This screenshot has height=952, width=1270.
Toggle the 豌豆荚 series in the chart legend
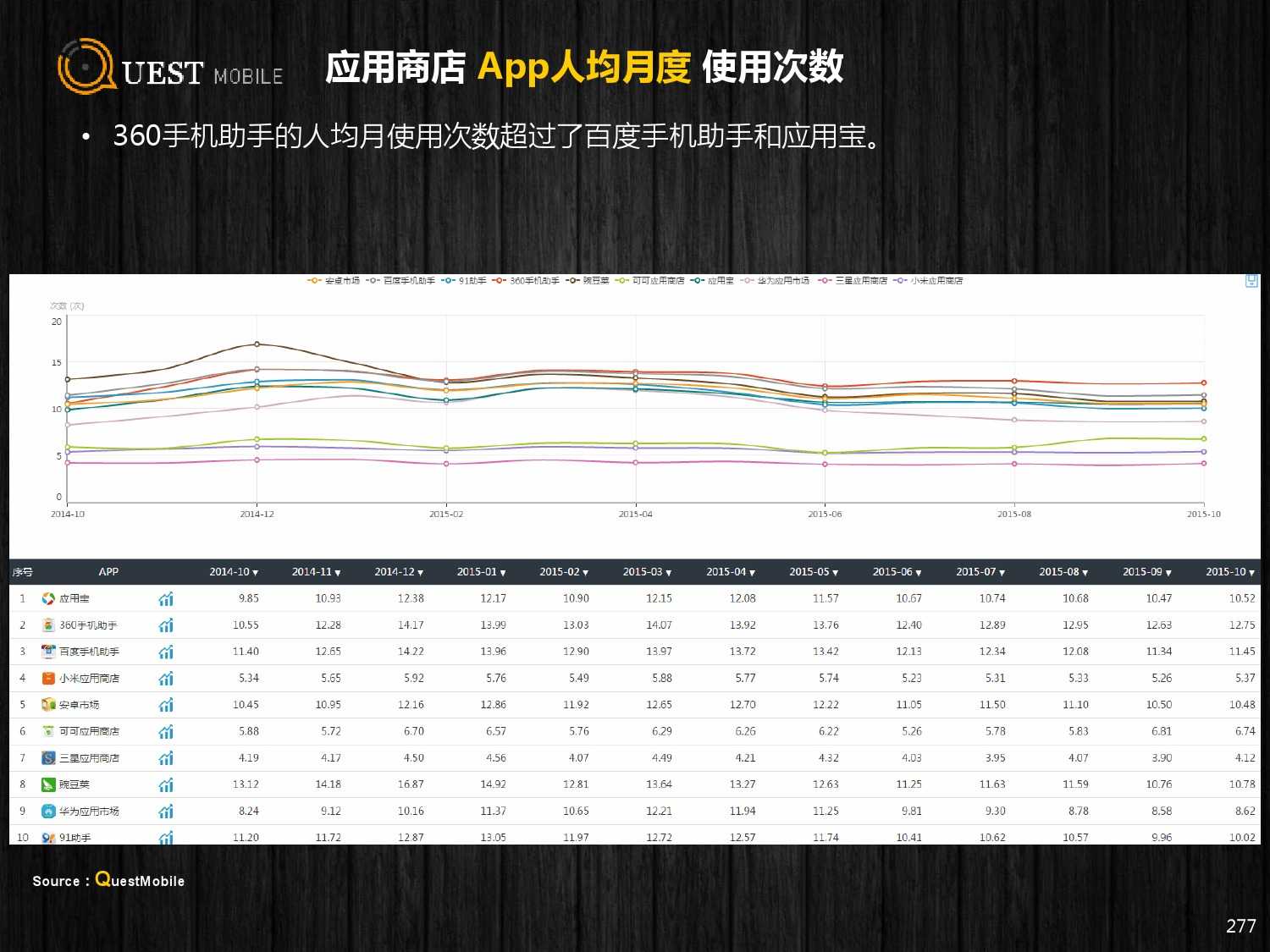[x=587, y=280]
